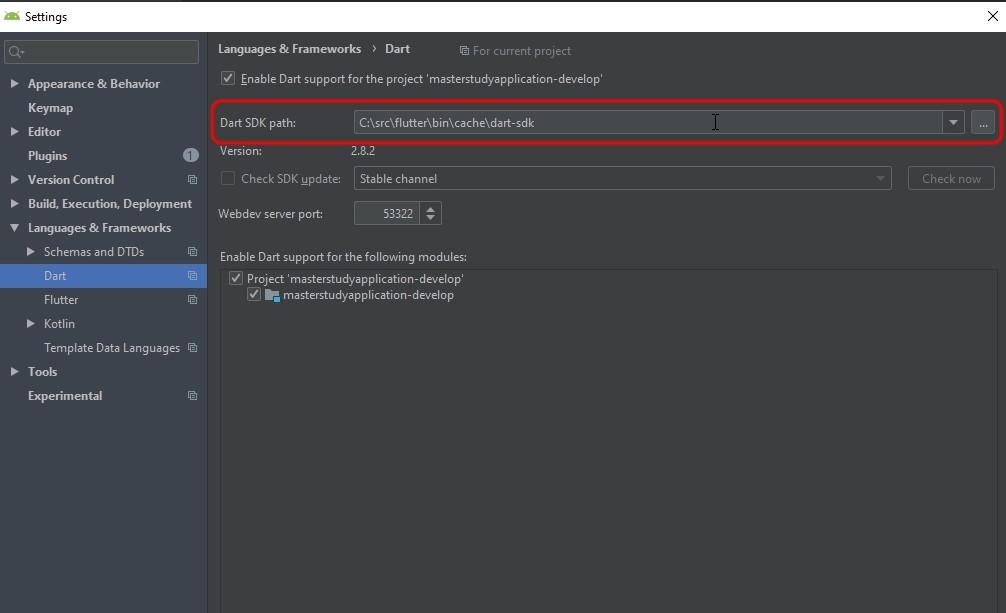Expand the Appearance & Behavior section

pyautogui.click(x=14, y=84)
